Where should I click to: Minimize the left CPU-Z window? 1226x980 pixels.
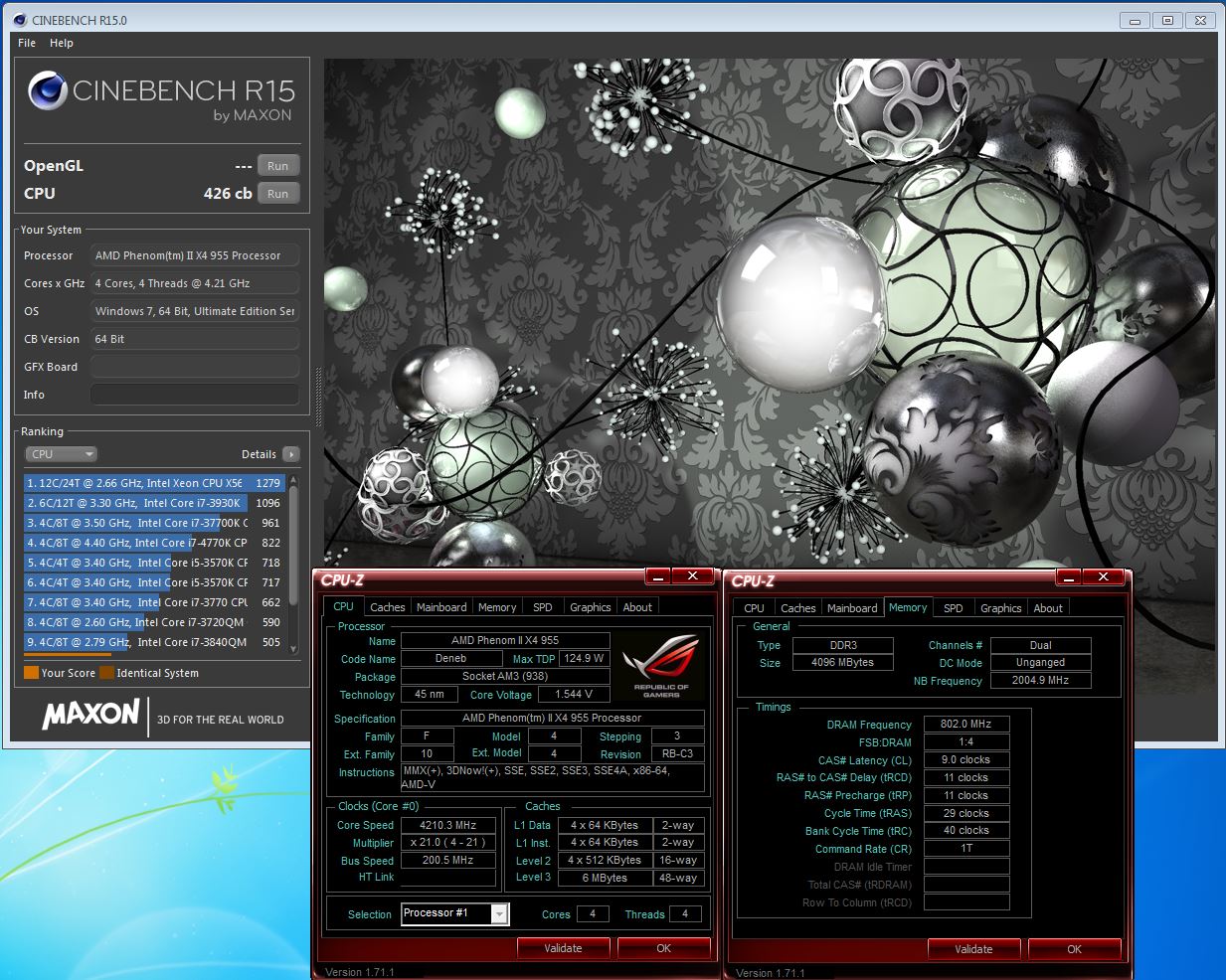pyautogui.click(x=657, y=576)
